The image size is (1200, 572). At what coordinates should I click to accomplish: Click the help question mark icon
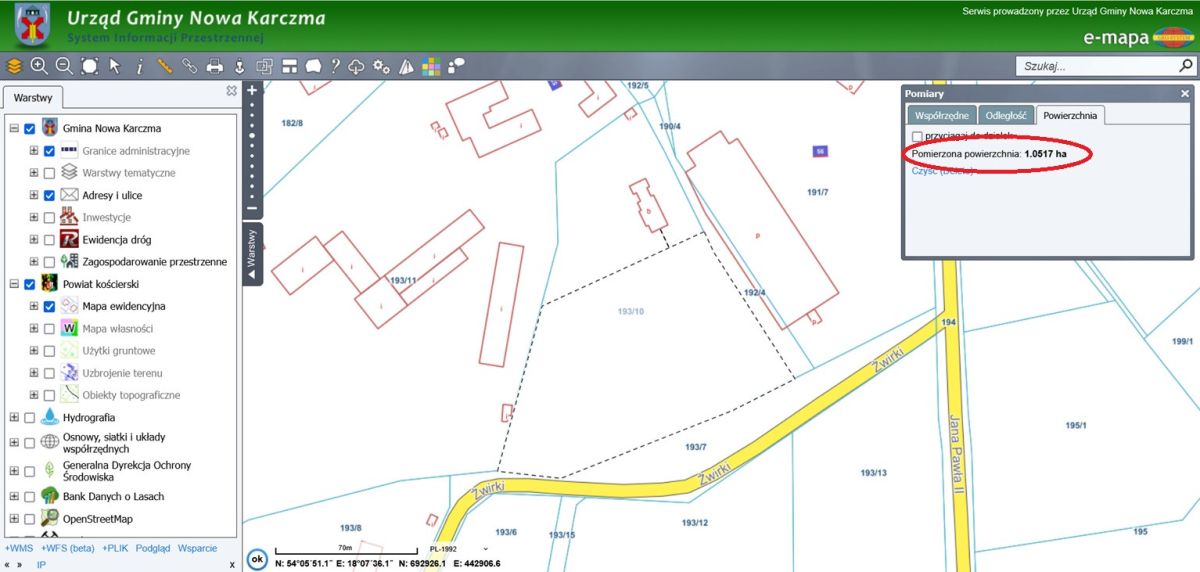click(x=335, y=66)
